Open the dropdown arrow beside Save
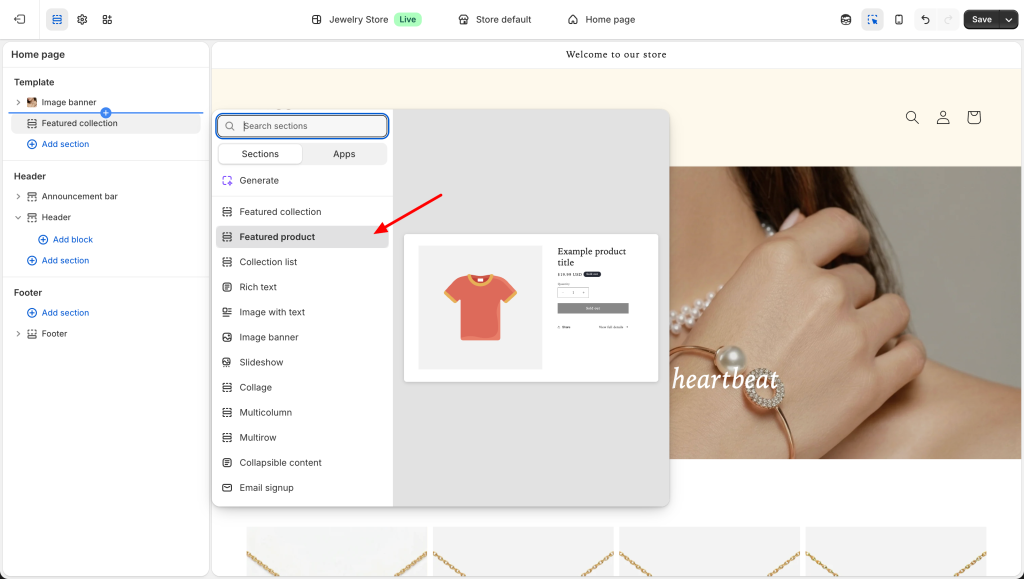 tap(1008, 19)
